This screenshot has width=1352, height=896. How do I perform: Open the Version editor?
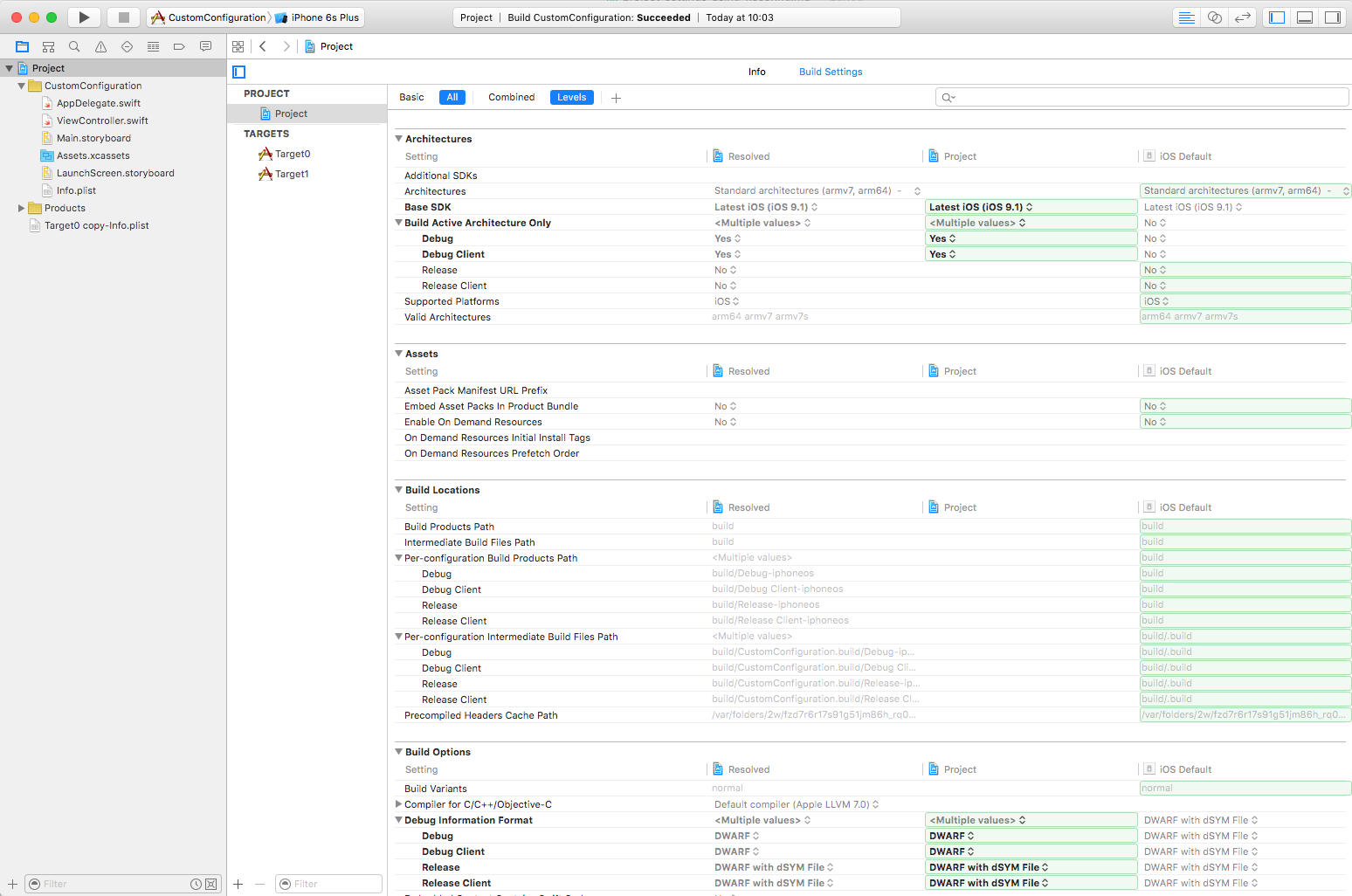(1242, 17)
